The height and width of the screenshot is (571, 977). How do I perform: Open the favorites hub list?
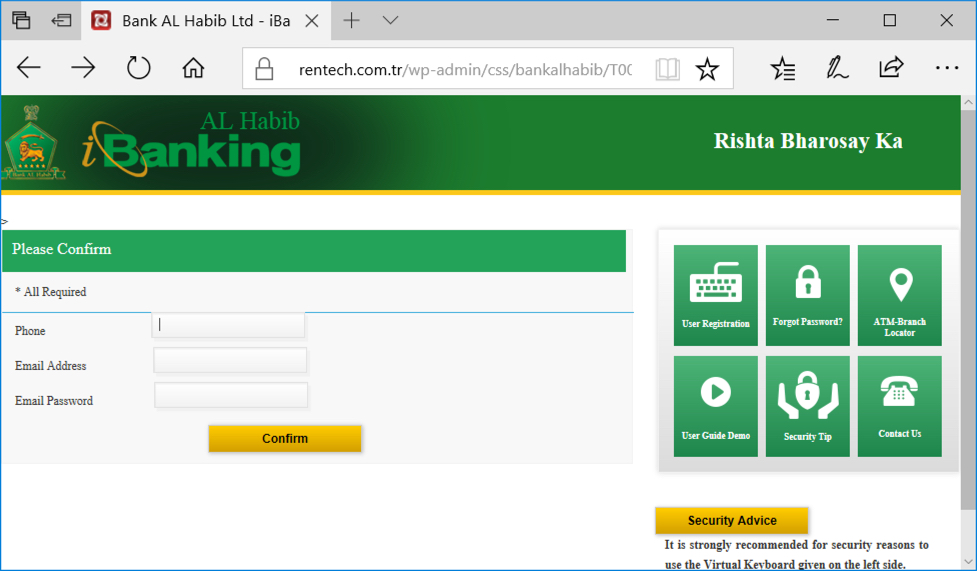(783, 68)
